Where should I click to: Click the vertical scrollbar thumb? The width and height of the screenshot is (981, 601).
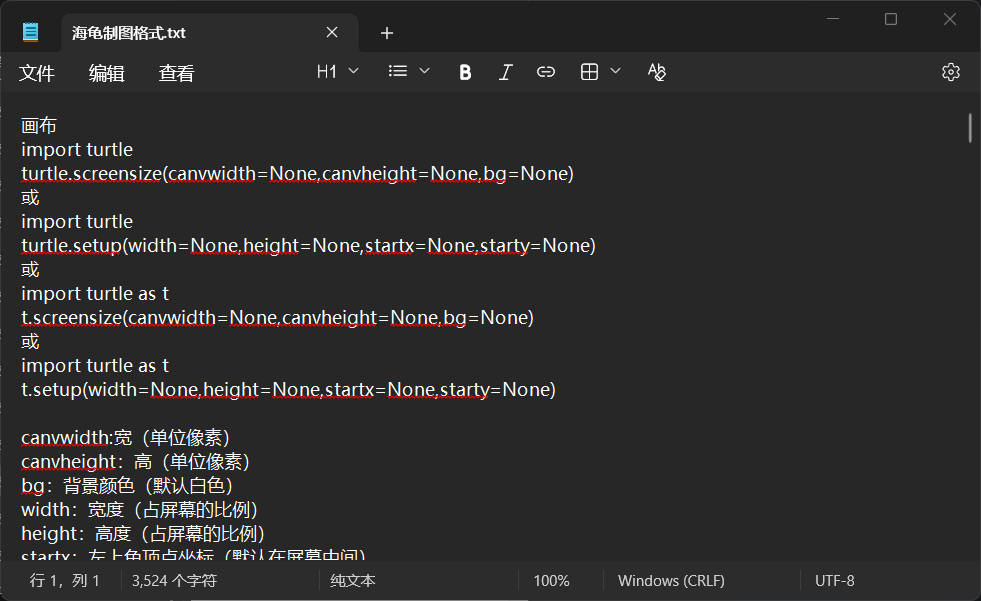pos(969,128)
